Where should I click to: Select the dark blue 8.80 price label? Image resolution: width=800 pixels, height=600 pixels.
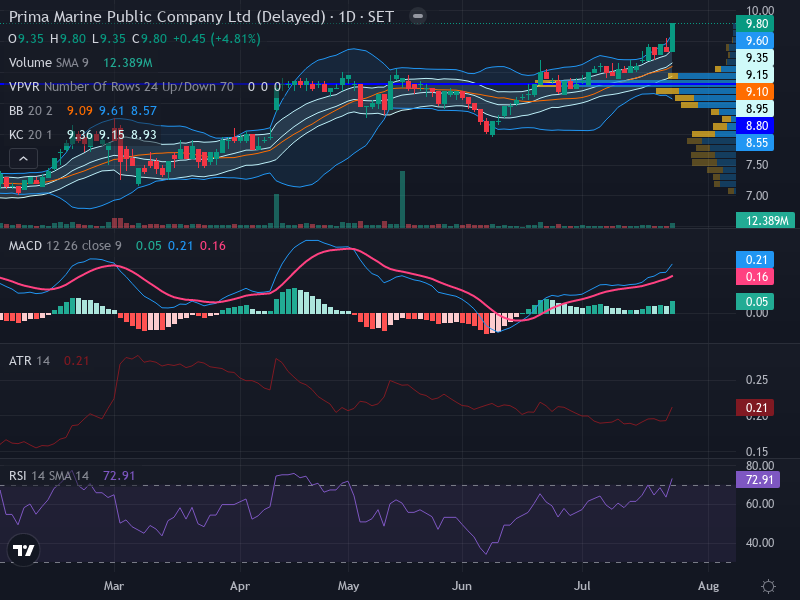[755, 126]
